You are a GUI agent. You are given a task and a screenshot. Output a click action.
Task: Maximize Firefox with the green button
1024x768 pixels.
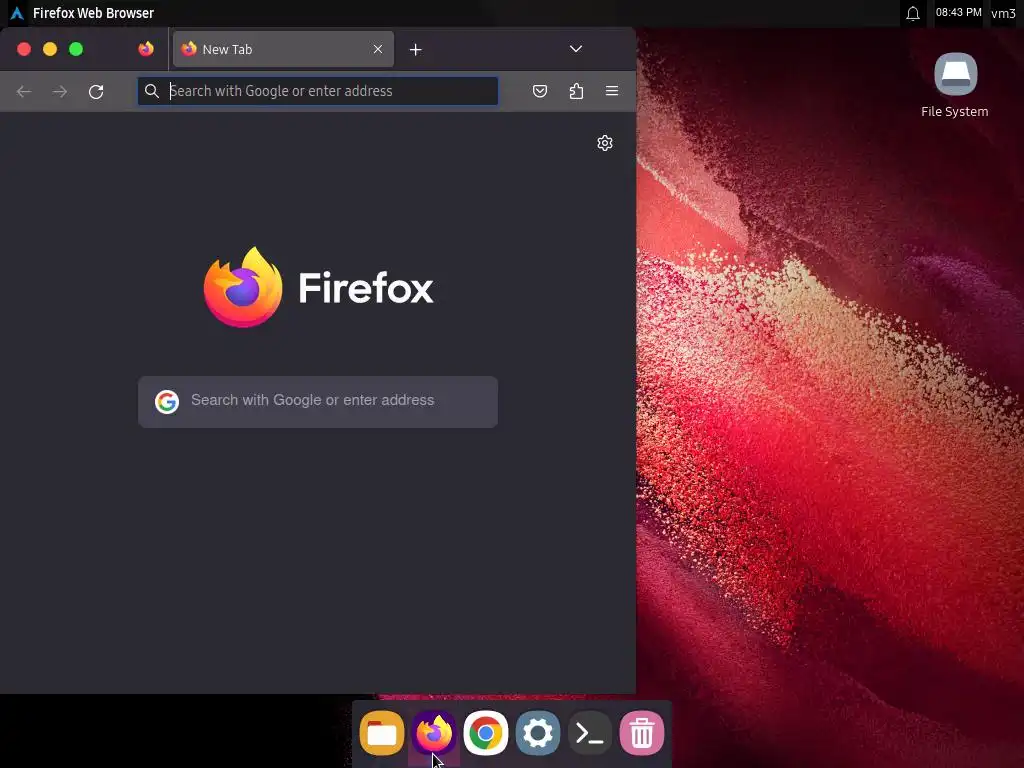(76, 49)
